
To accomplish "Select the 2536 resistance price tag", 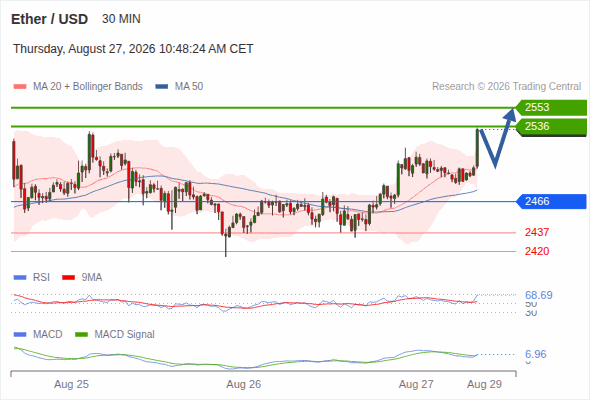I will coord(551,126).
